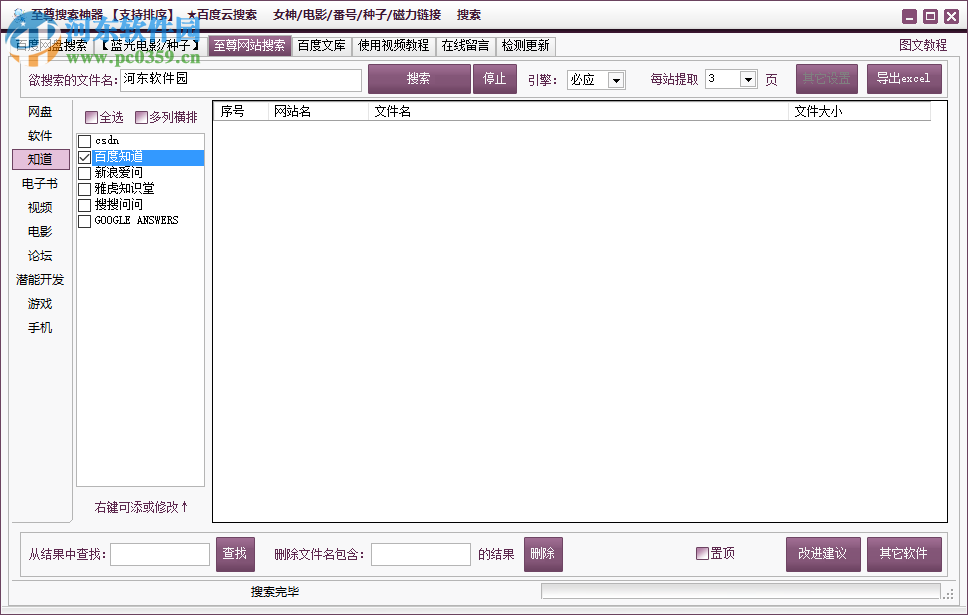Screen dimensions: 968x615
Task: Click the 删除文件名包含 input field
Action: click(421, 554)
